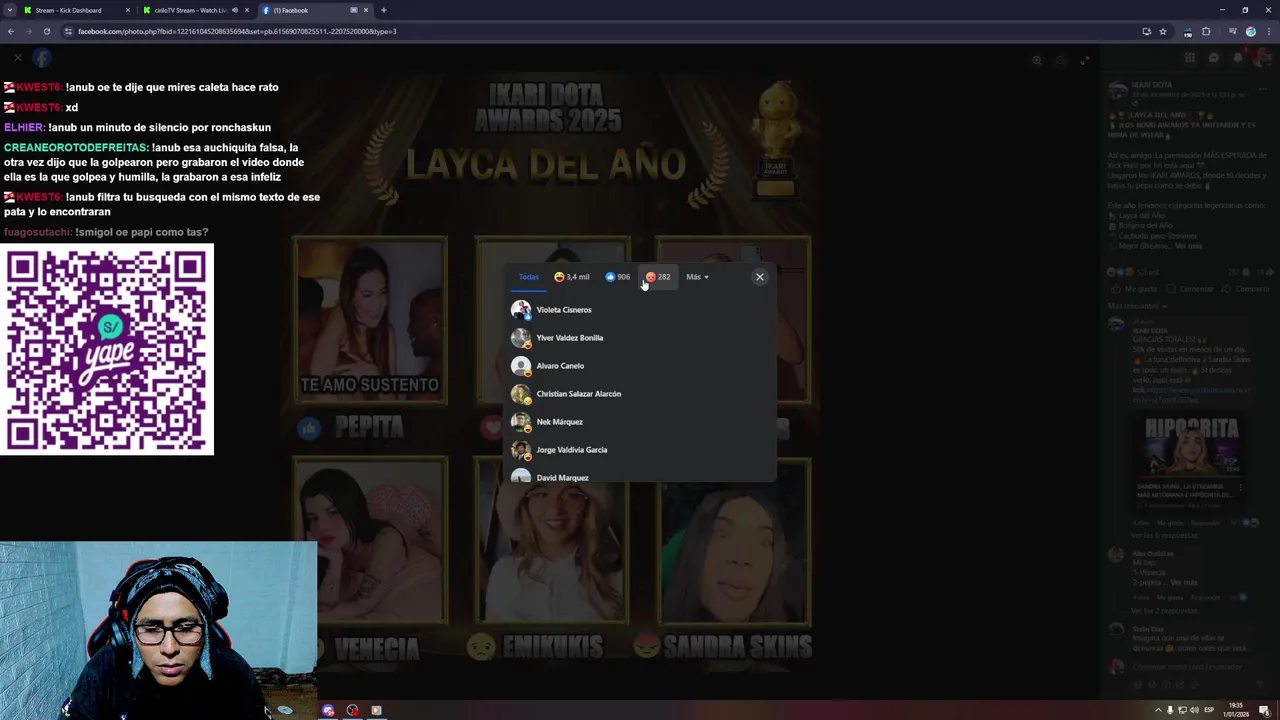Expand the Más relevantes comment sort
This screenshot has width=1280, height=720.
click(x=1137, y=305)
